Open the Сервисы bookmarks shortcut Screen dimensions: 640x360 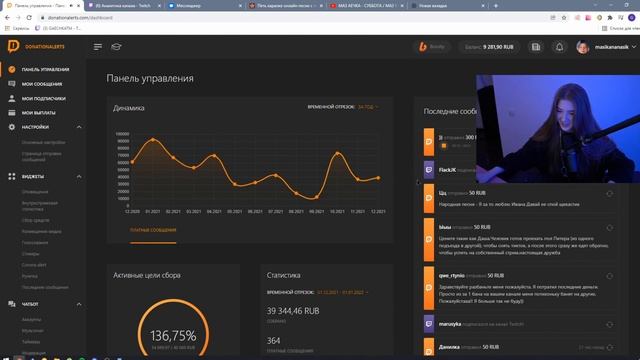(x=17, y=28)
